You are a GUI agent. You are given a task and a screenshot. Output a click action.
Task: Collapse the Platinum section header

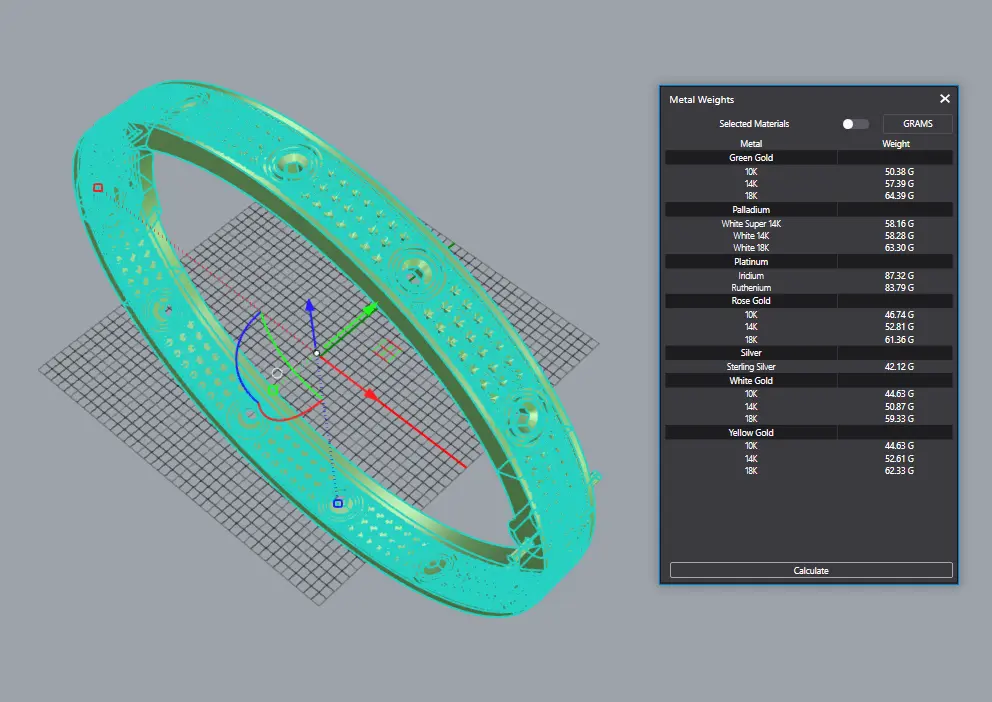[751, 262]
